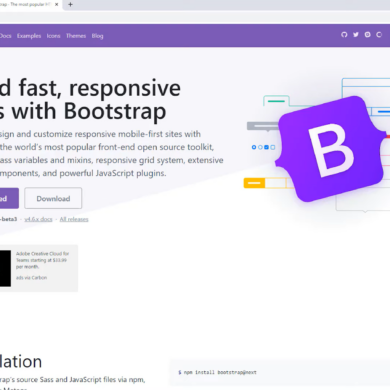The image size is (390, 390).
Task: Open the GitHub icon in navbar
Action: (x=344, y=35)
